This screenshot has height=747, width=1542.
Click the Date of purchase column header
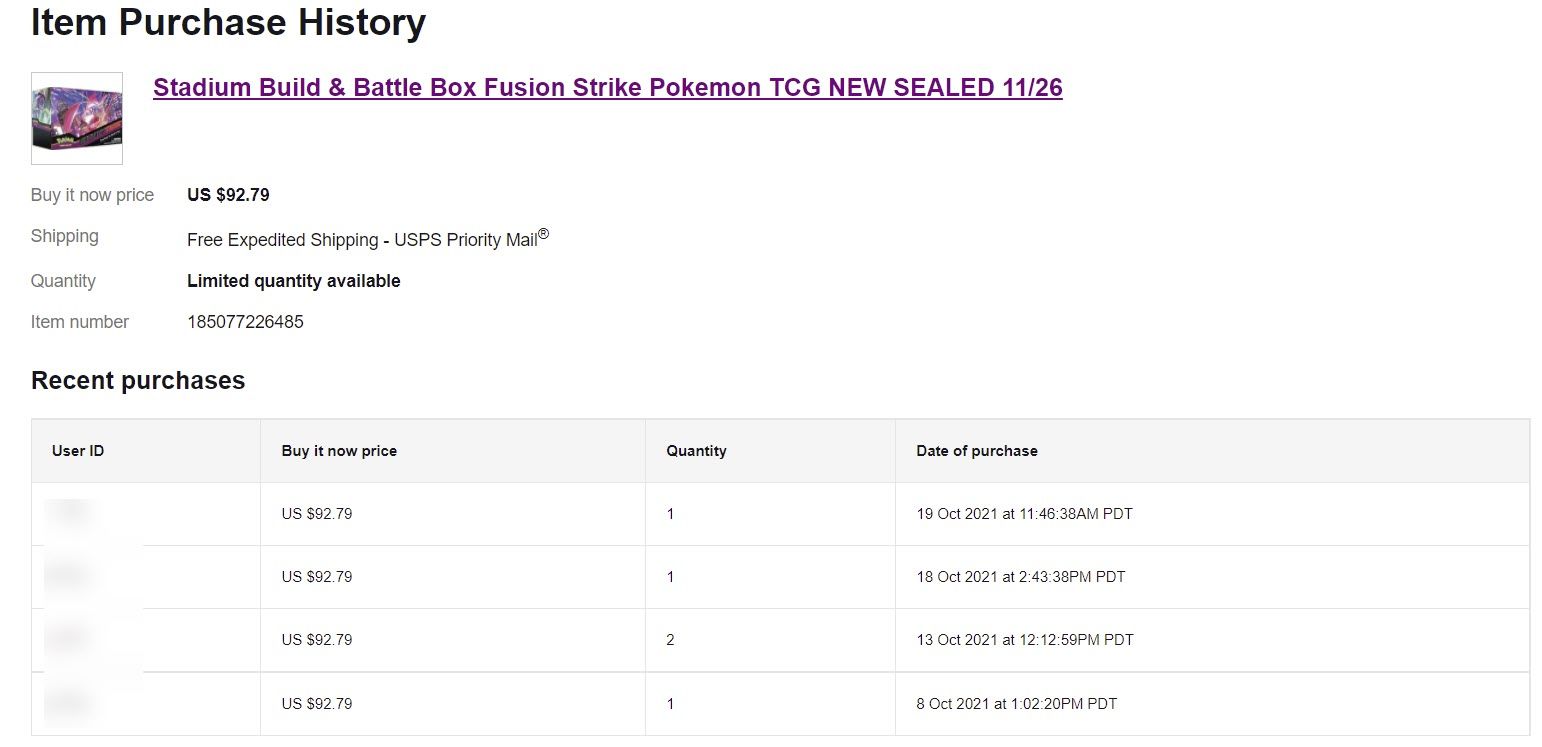977,451
